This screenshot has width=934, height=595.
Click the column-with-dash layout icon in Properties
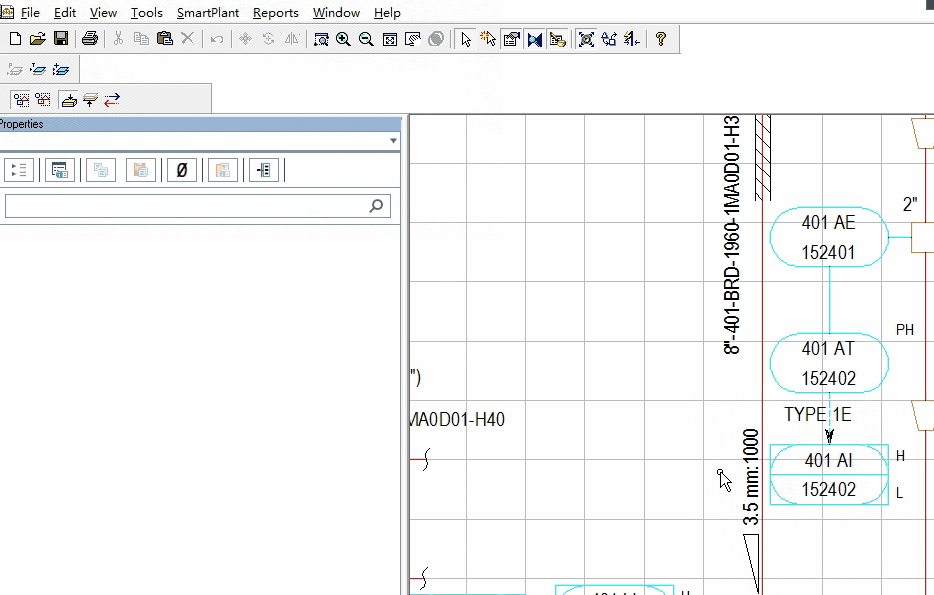click(264, 170)
